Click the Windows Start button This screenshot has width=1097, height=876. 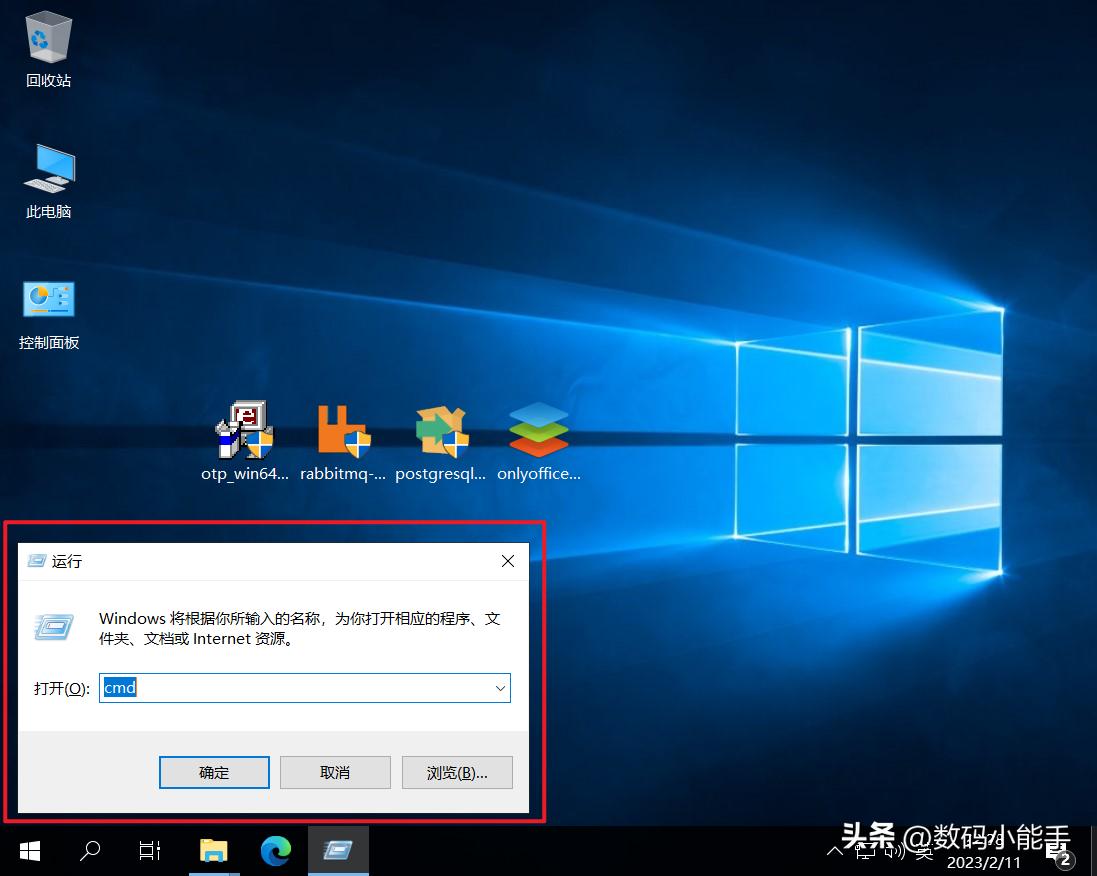tap(30, 851)
